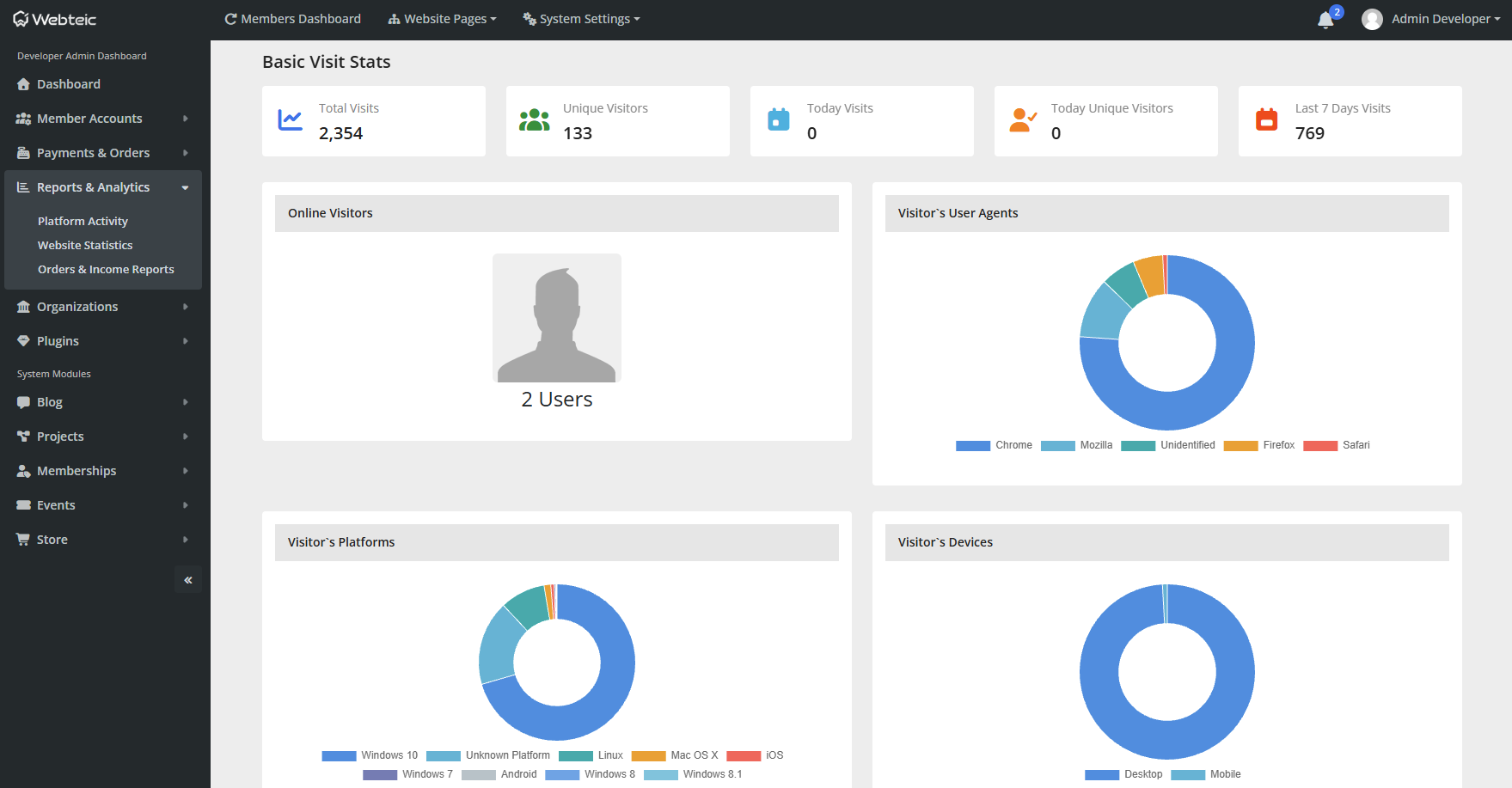
Task: Click the online visitors avatar image
Action: click(557, 318)
